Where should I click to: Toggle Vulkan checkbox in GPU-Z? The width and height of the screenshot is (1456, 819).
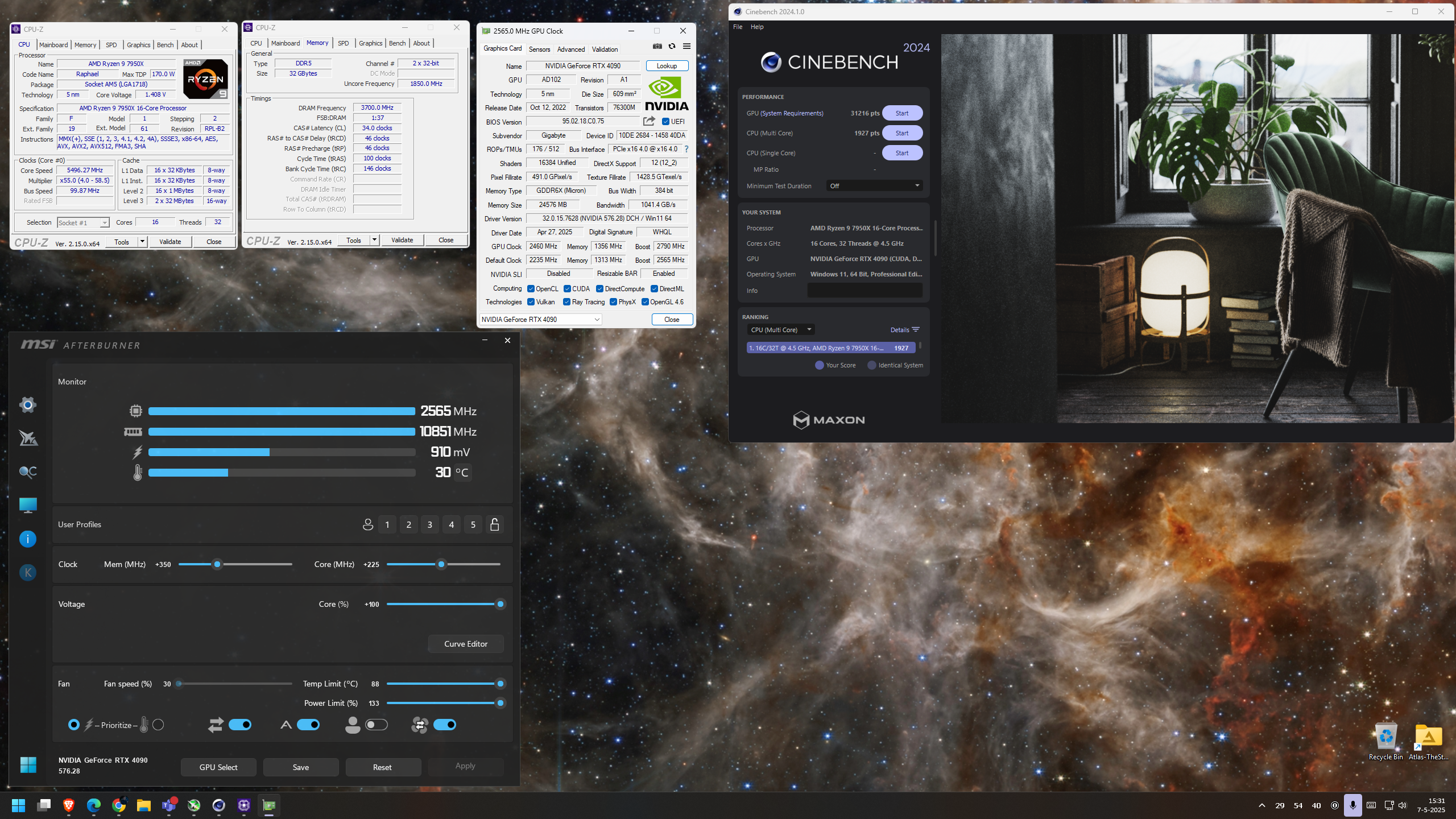point(531,302)
